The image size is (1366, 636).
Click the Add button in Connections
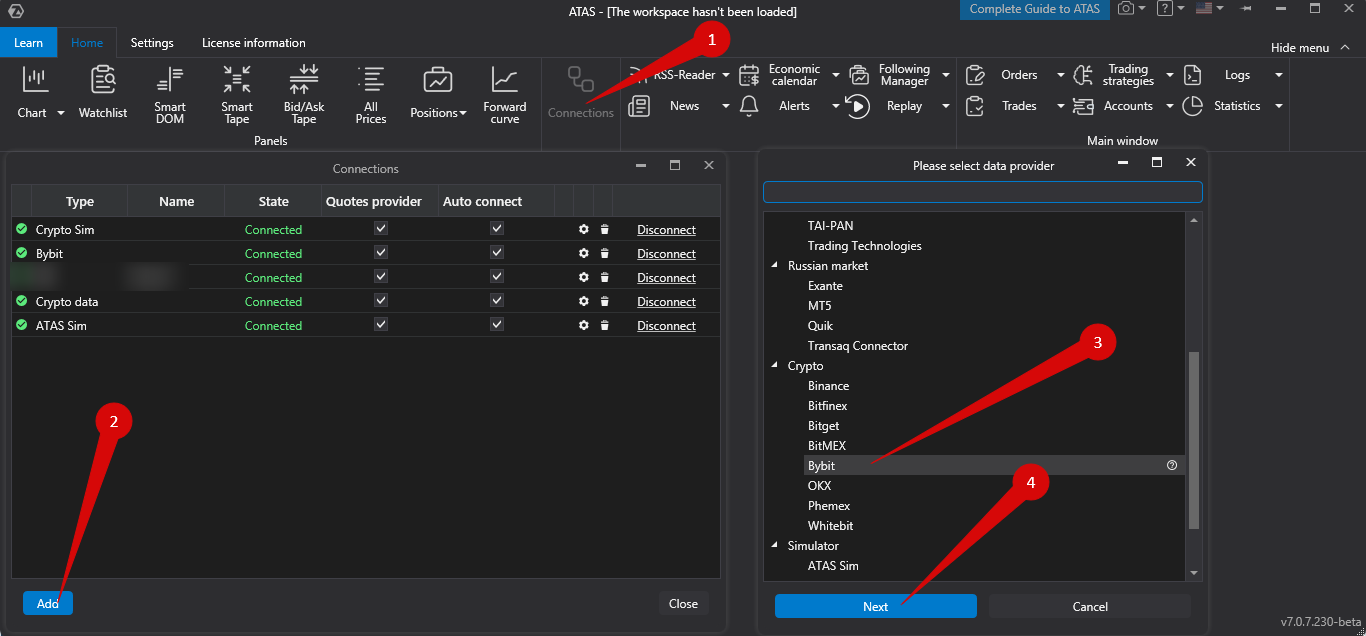coord(48,603)
